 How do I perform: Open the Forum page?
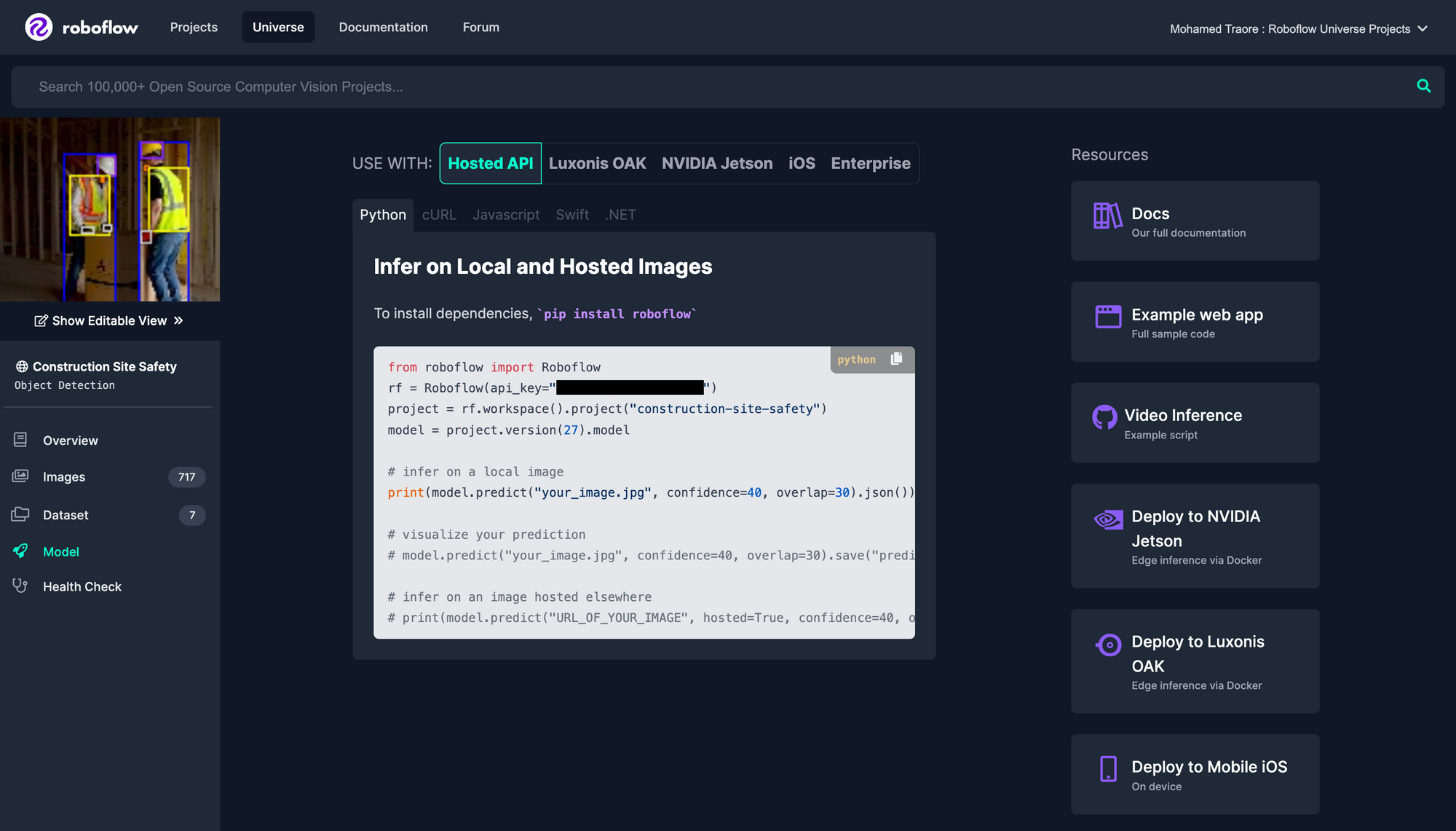[480, 27]
